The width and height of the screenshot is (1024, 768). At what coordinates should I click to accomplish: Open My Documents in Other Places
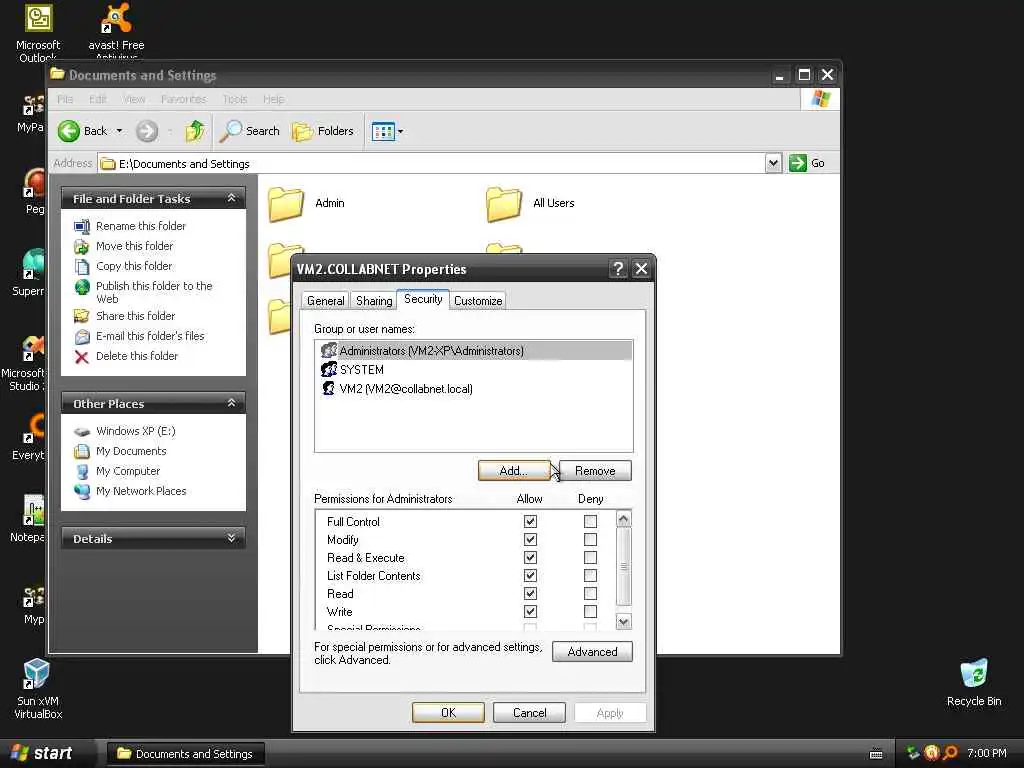click(x=131, y=451)
